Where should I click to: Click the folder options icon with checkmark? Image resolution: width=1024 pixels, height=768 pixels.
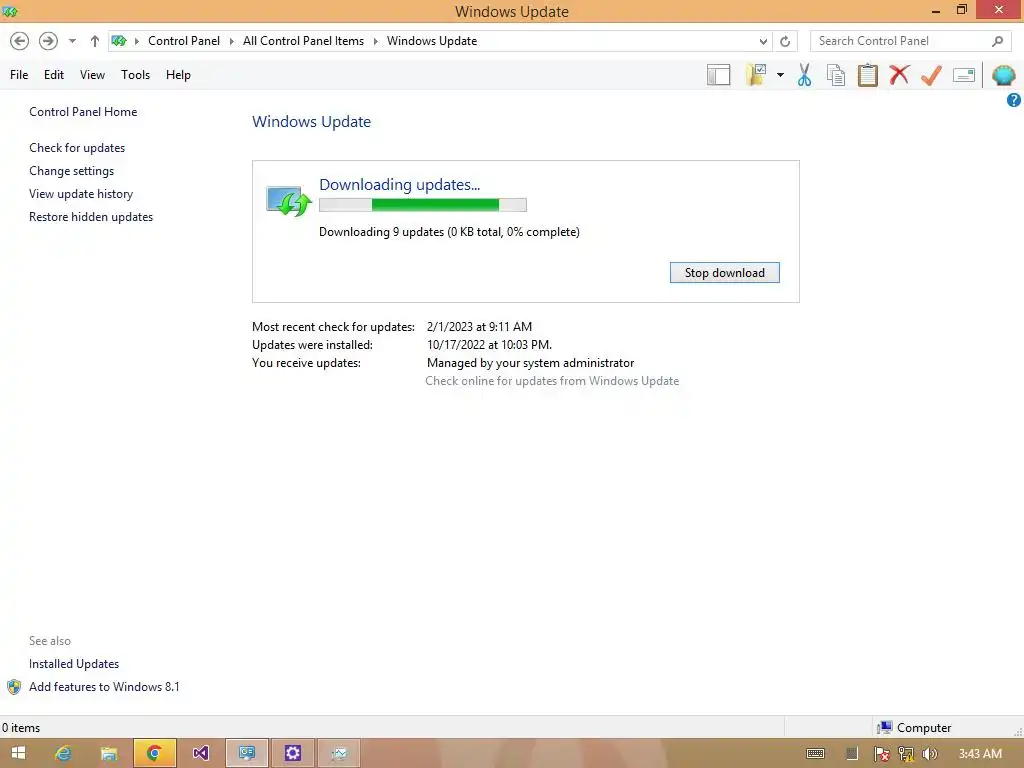[756, 75]
